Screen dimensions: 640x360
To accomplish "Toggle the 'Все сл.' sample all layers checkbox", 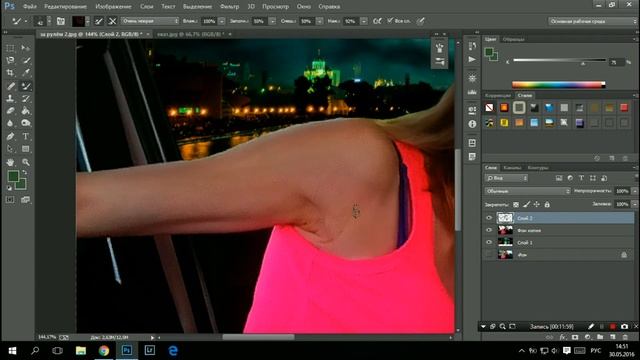I will [390, 20].
